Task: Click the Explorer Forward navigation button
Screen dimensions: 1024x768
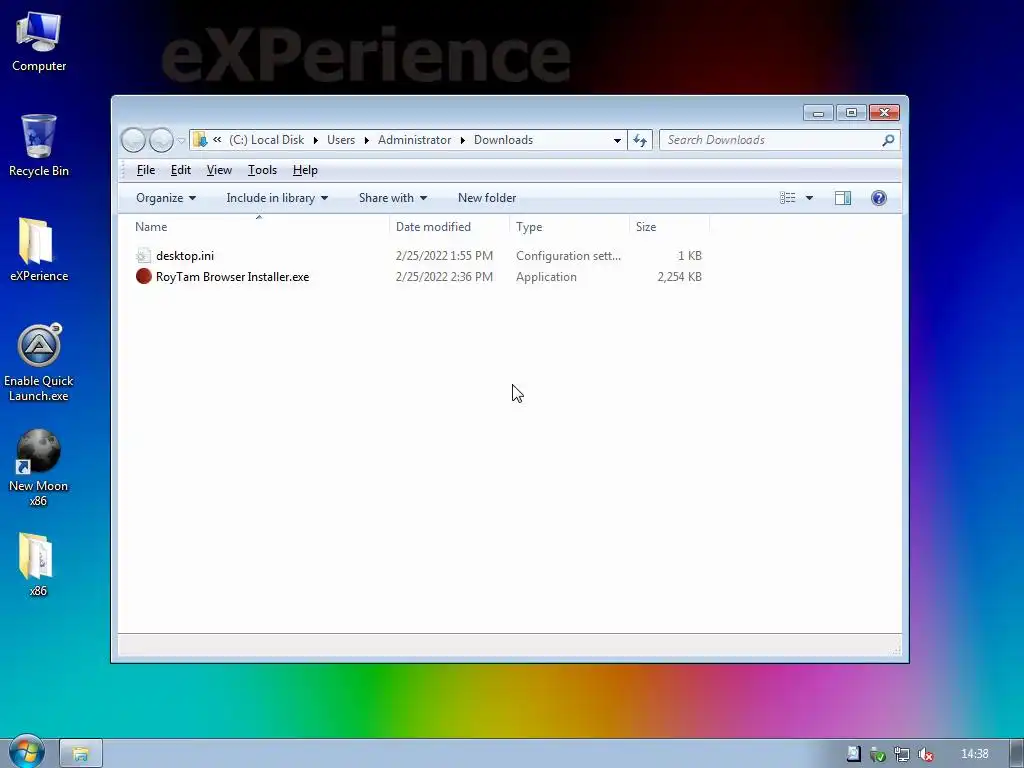Action: (161, 140)
